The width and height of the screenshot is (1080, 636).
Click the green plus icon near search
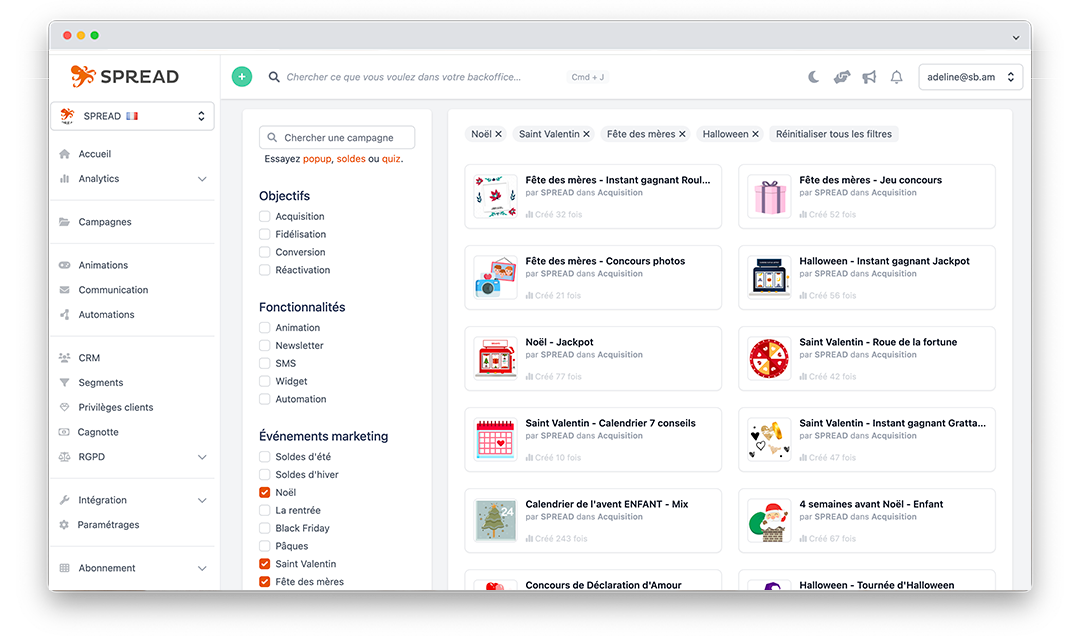pyautogui.click(x=241, y=76)
